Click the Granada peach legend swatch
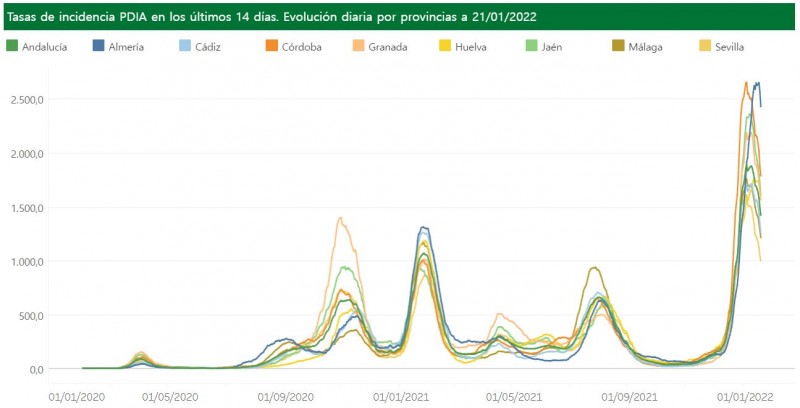This screenshot has width=800, height=408. [x=358, y=46]
